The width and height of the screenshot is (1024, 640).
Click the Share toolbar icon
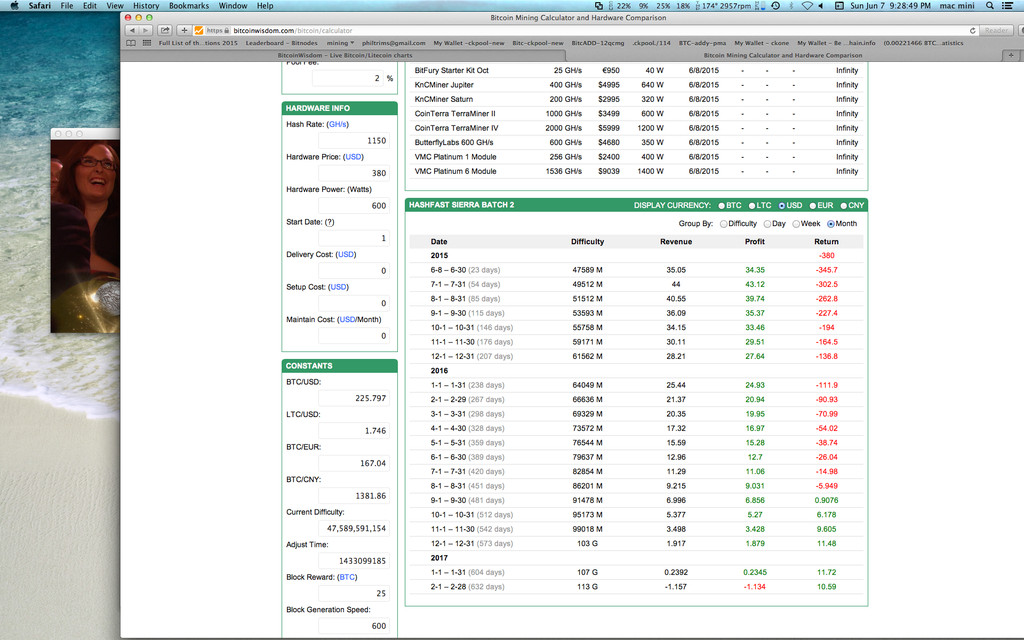[x=165, y=30]
